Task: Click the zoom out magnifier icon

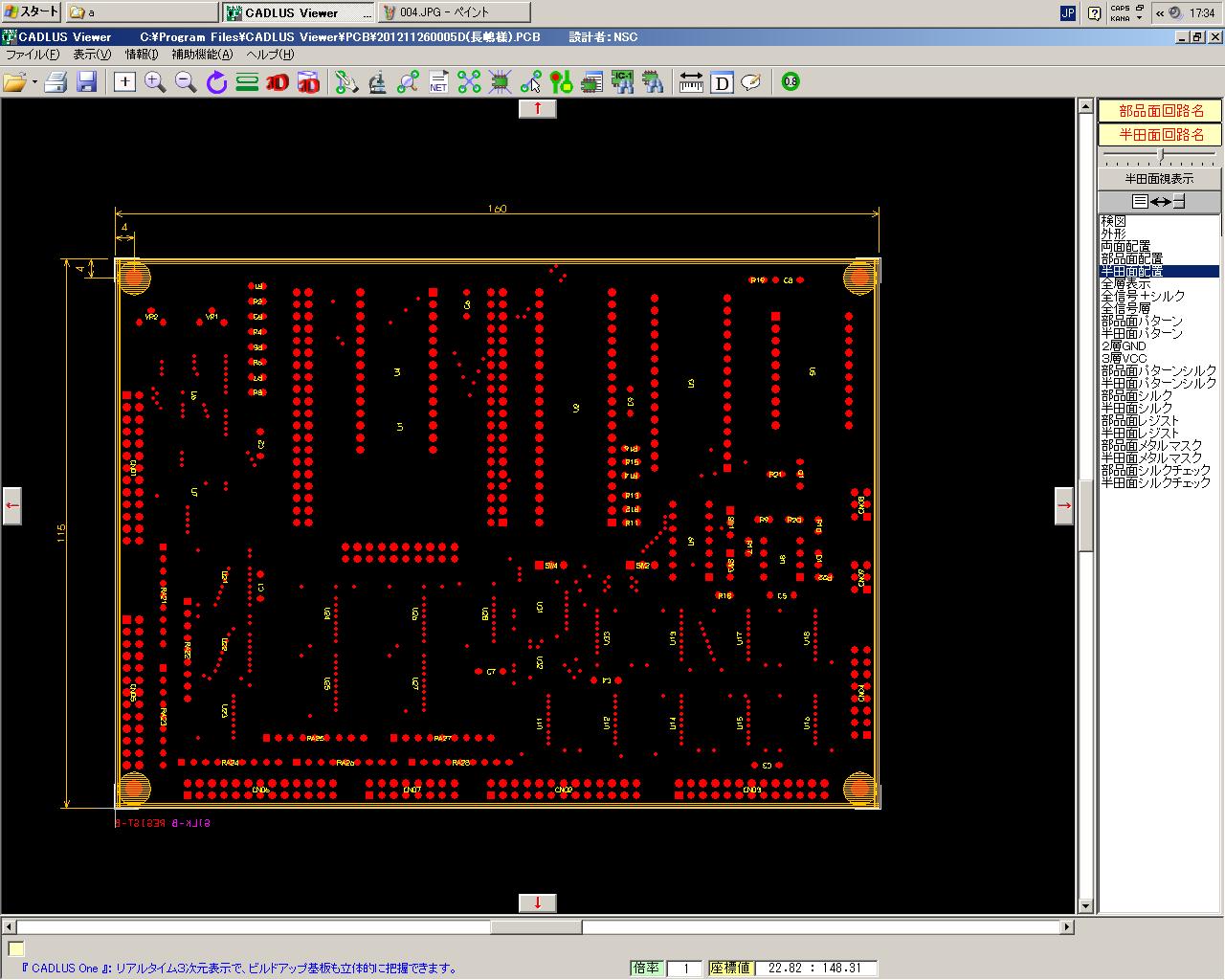Action: pyautogui.click(x=186, y=82)
